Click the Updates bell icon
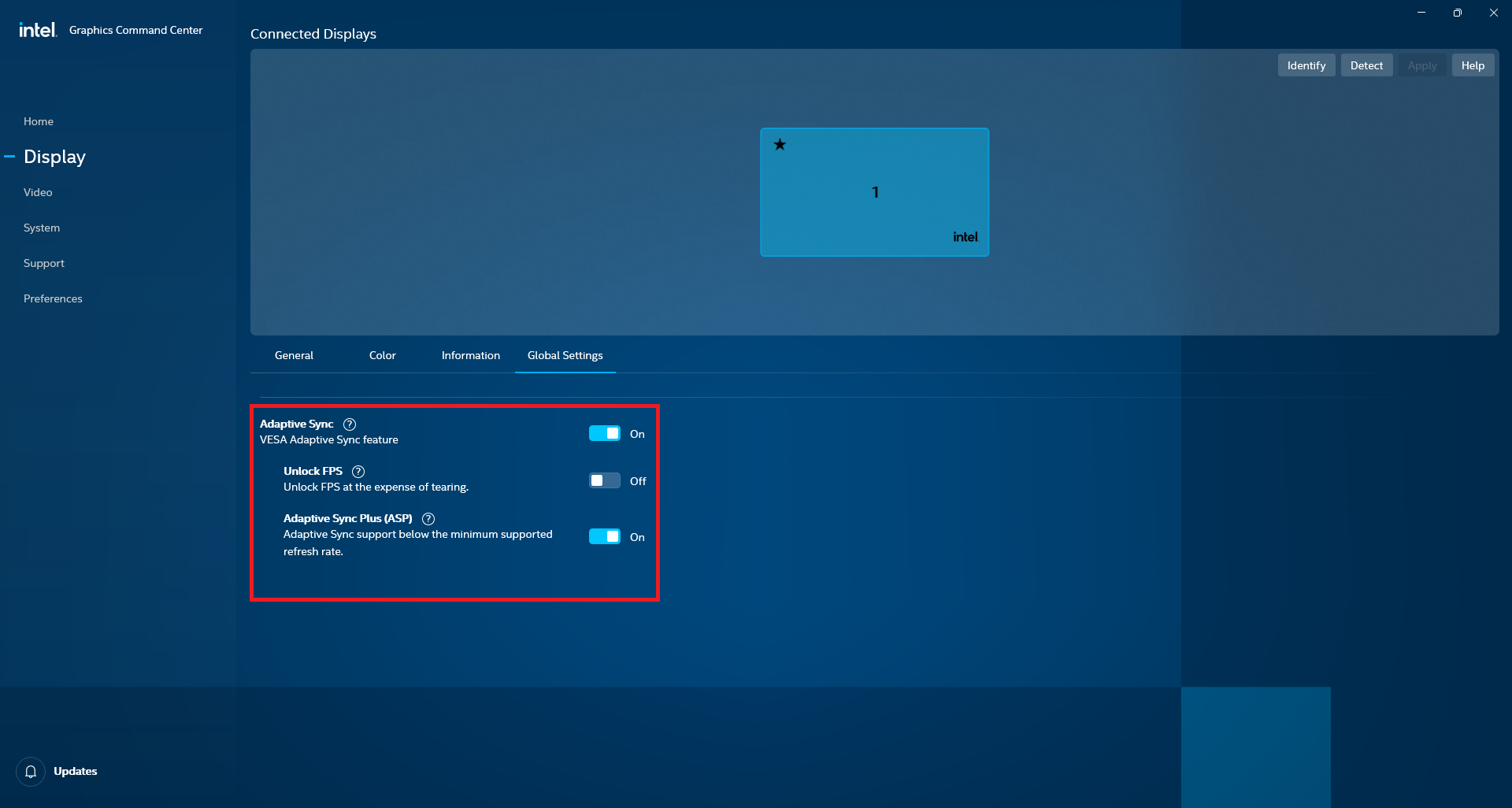The width and height of the screenshot is (1512, 808). (x=31, y=772)
